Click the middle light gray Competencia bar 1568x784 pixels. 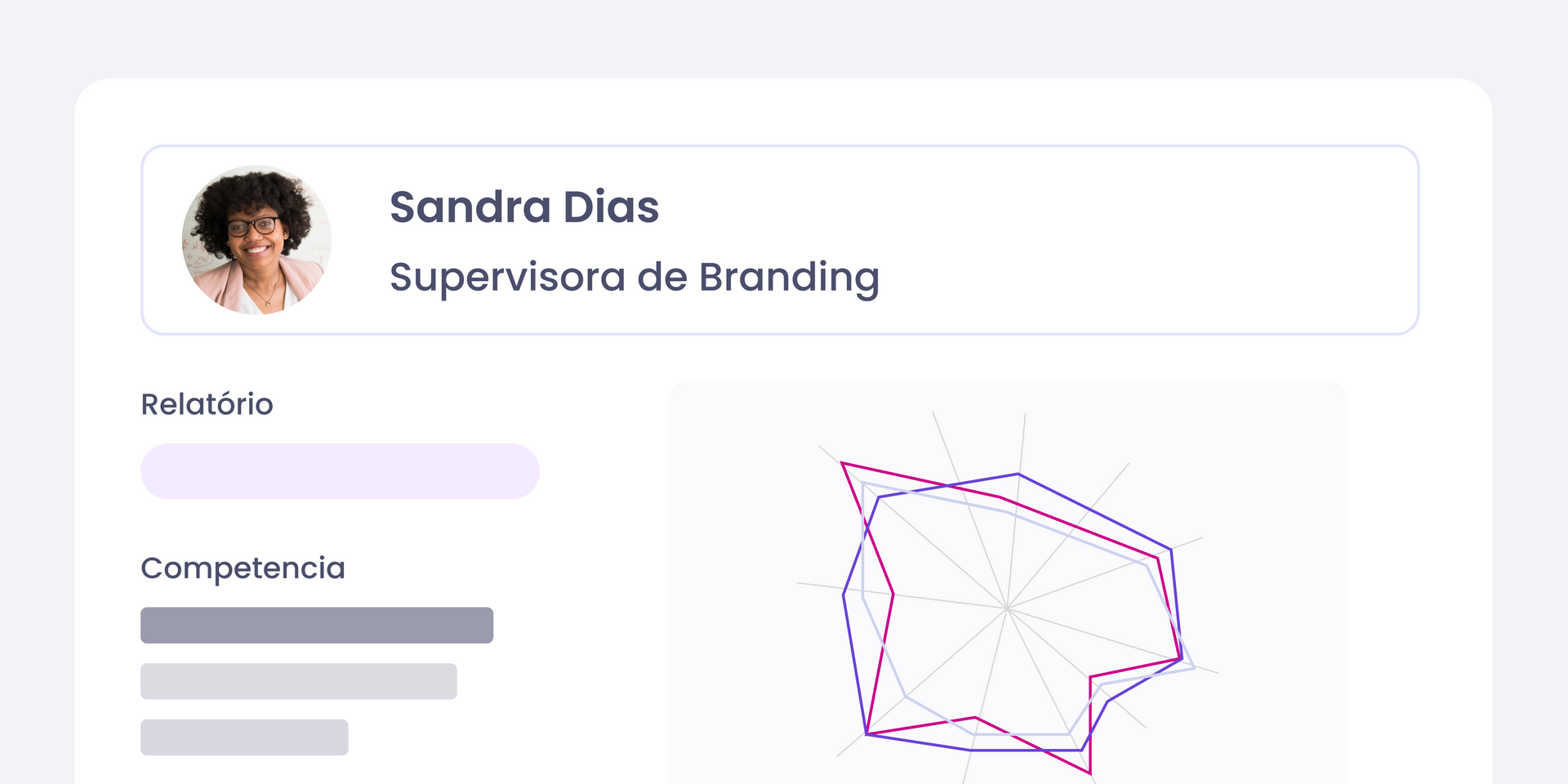click(x=298, y=681)
